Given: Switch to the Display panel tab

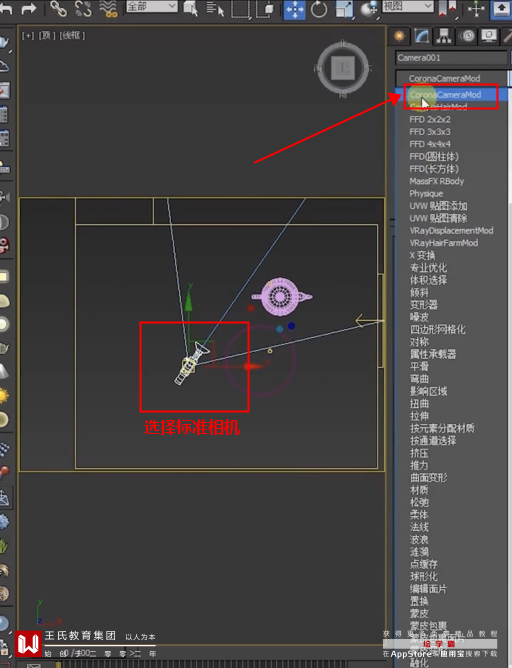Looking at the screenshot, I should [x=489, y=36].
